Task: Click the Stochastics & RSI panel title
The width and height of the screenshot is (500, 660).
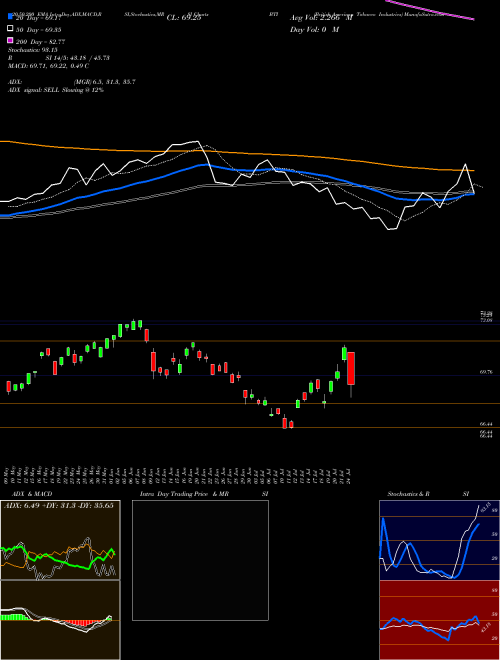Action: tap(428, 494)
